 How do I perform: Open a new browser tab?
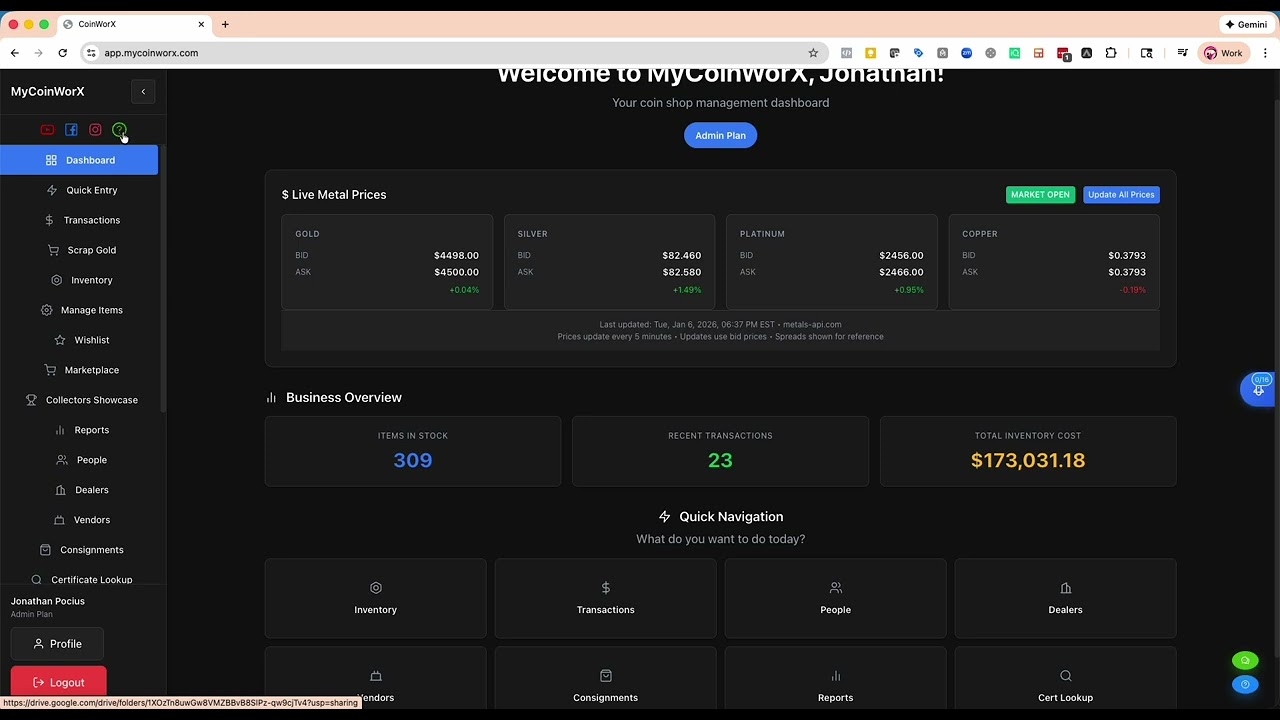(225, 24)
